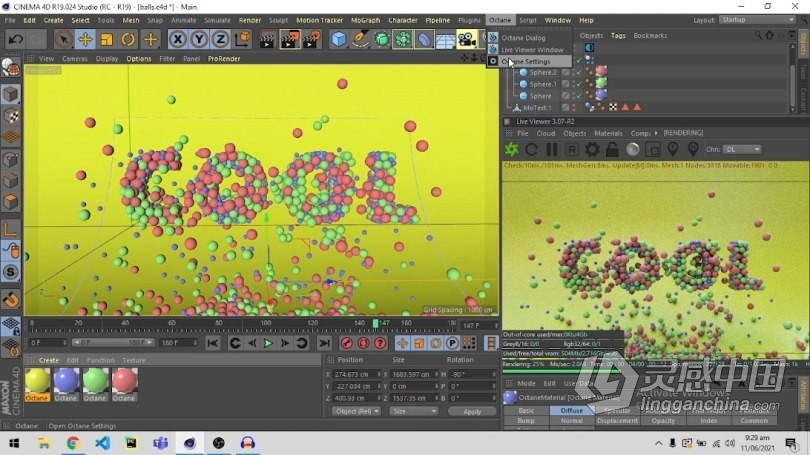Go to start of animation

point(212,343)
